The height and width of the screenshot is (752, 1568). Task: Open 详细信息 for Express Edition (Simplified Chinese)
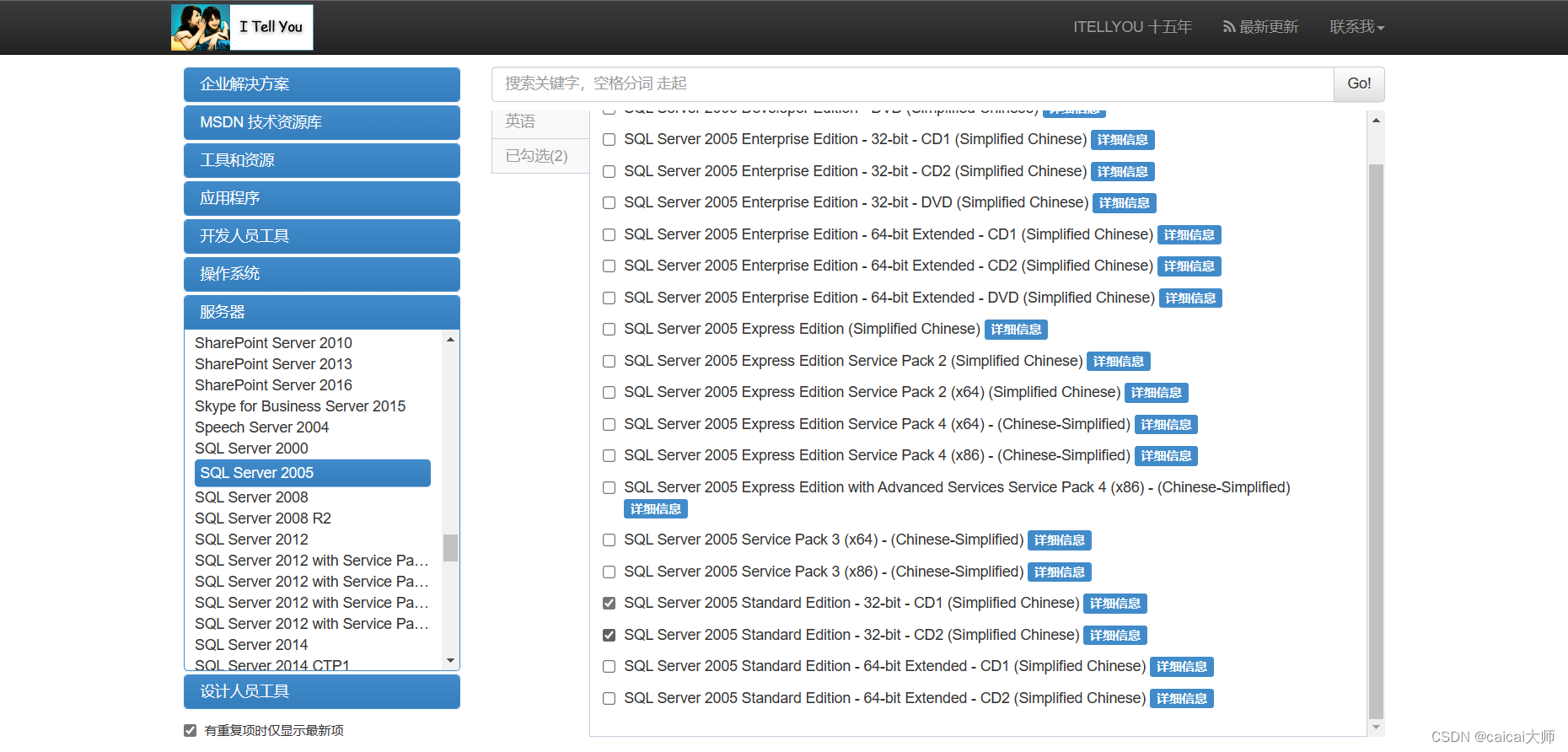click(1016, 330)
